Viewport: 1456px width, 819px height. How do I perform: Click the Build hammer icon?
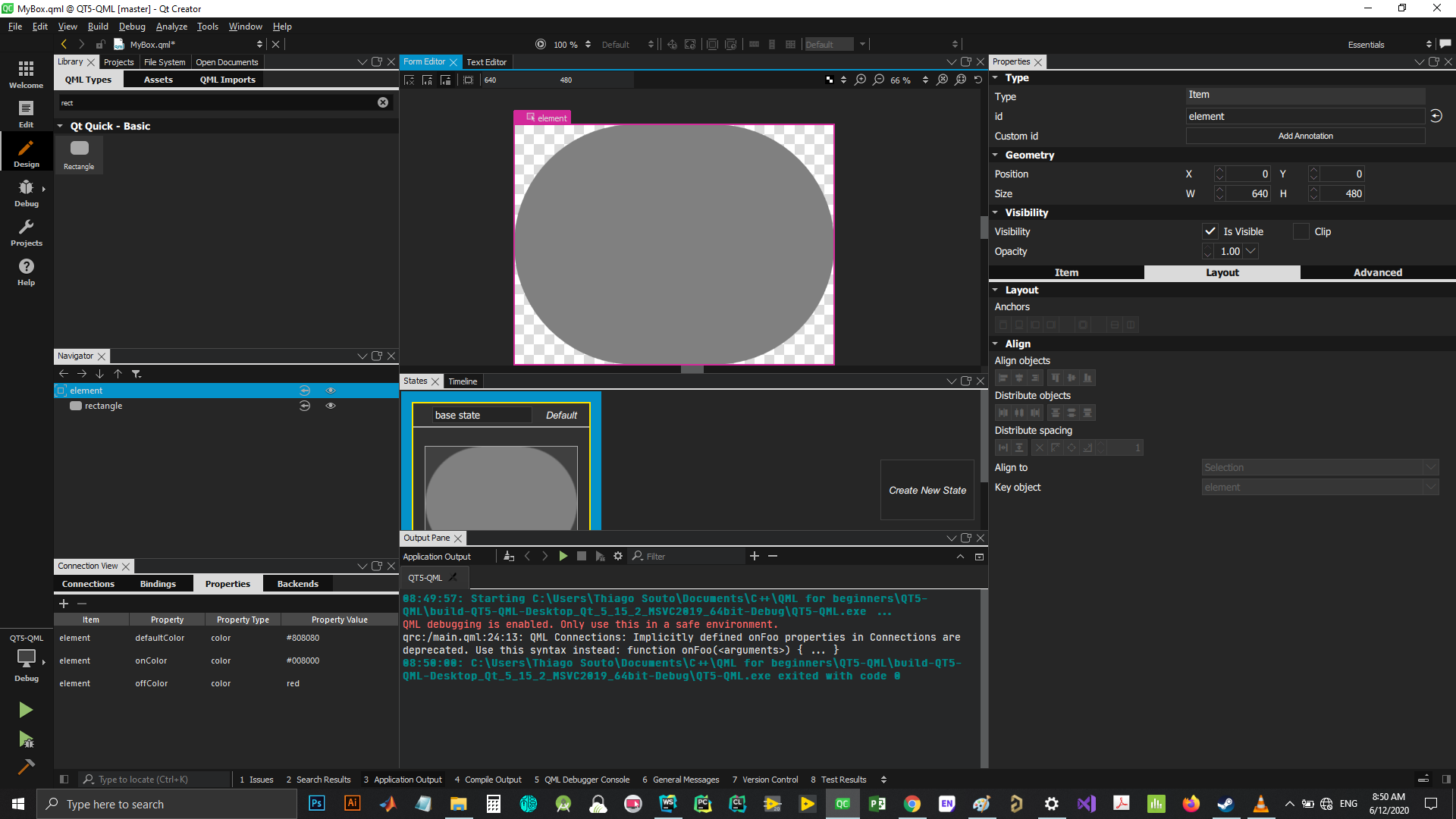26,767
